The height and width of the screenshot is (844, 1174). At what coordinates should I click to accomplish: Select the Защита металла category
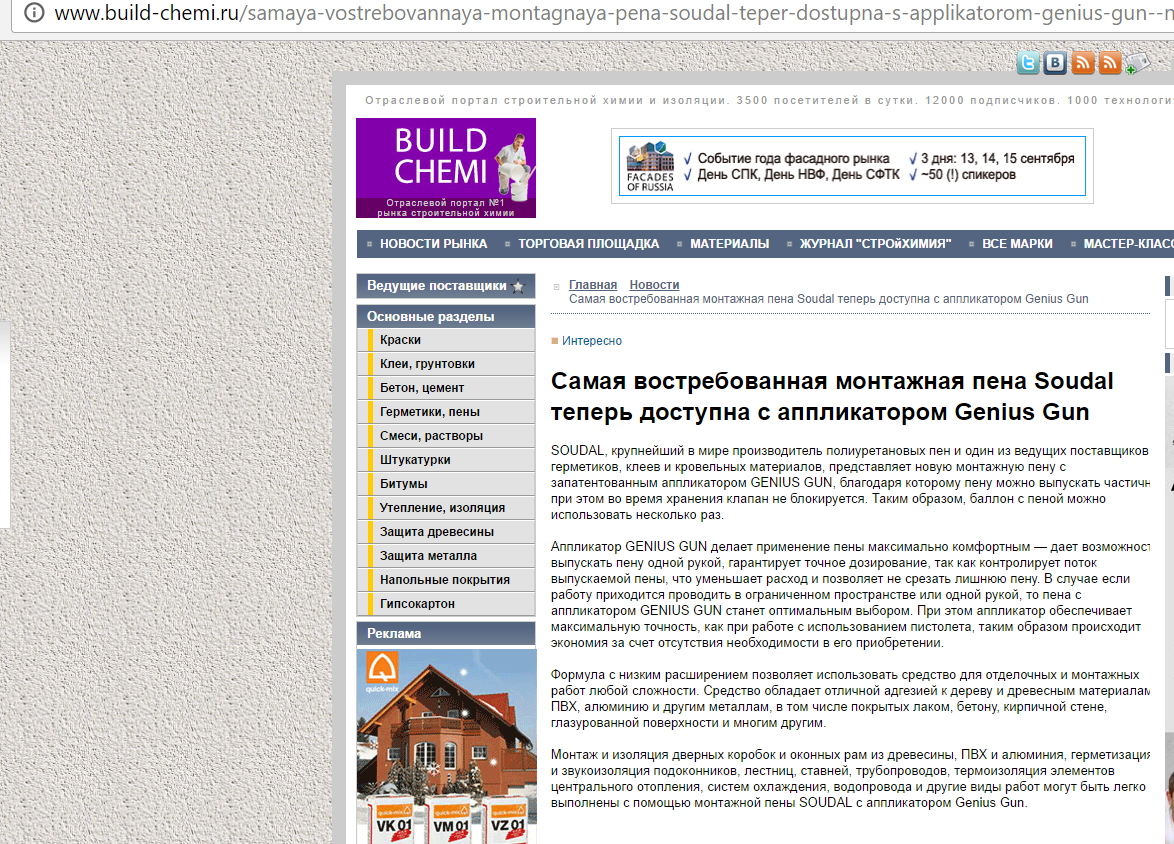click(x=446, y=556)
